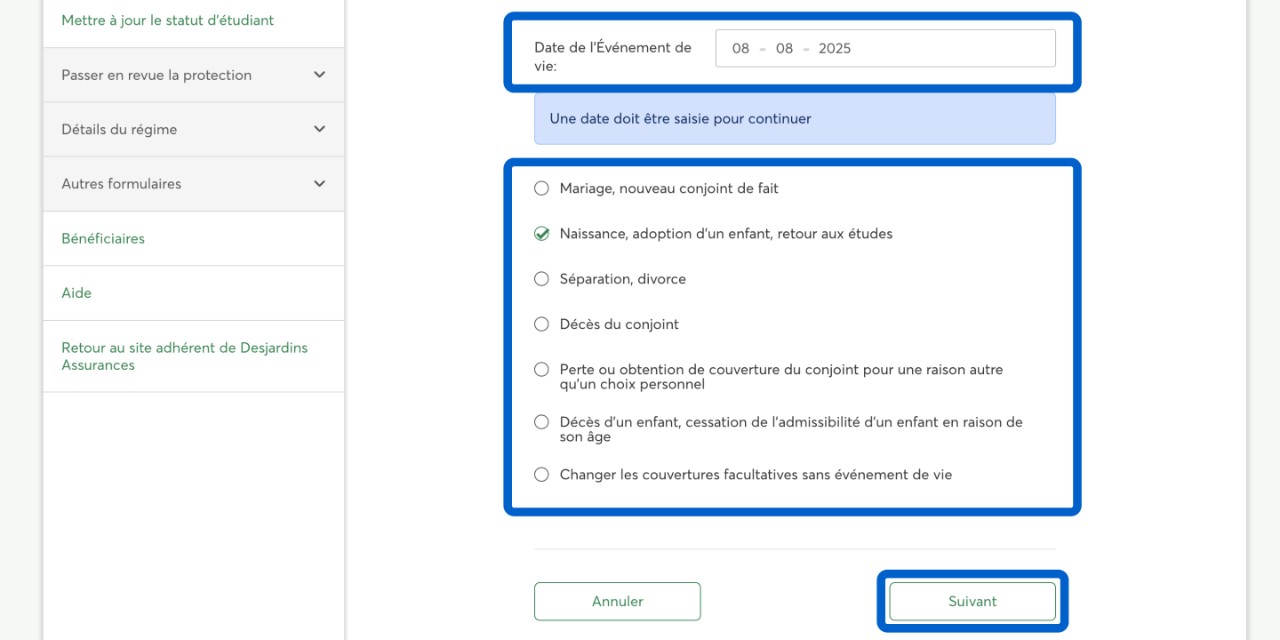Image resolution: width=1280 pixels, height=640 pixels.
Task: Click the month field in event date
Action: coord(784,48)
